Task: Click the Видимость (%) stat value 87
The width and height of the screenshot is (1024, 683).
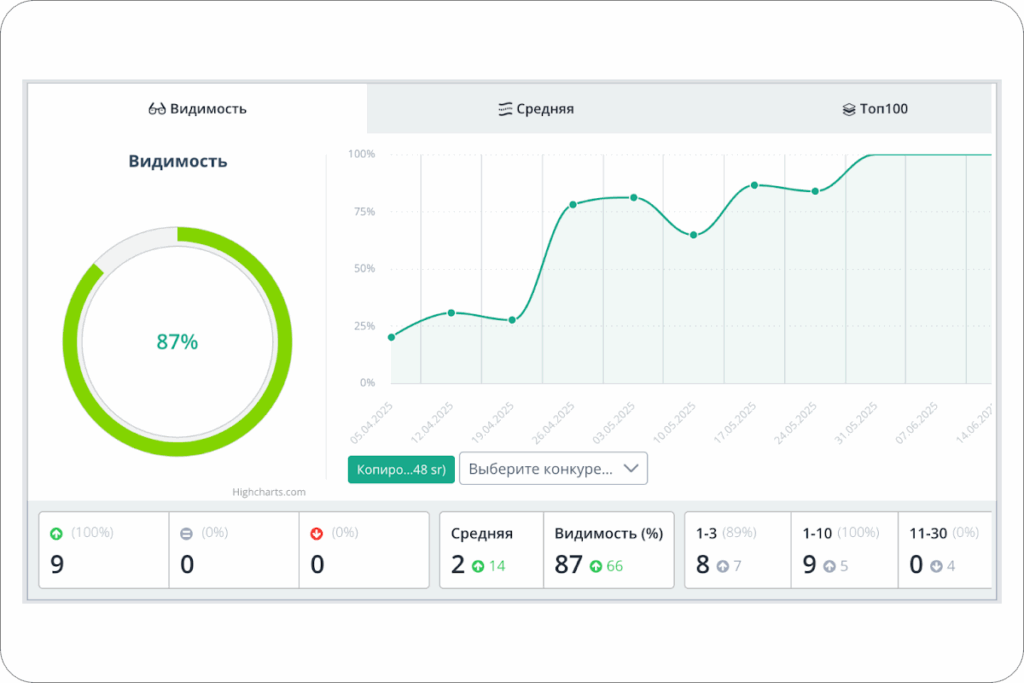Action: click(568, 565)
